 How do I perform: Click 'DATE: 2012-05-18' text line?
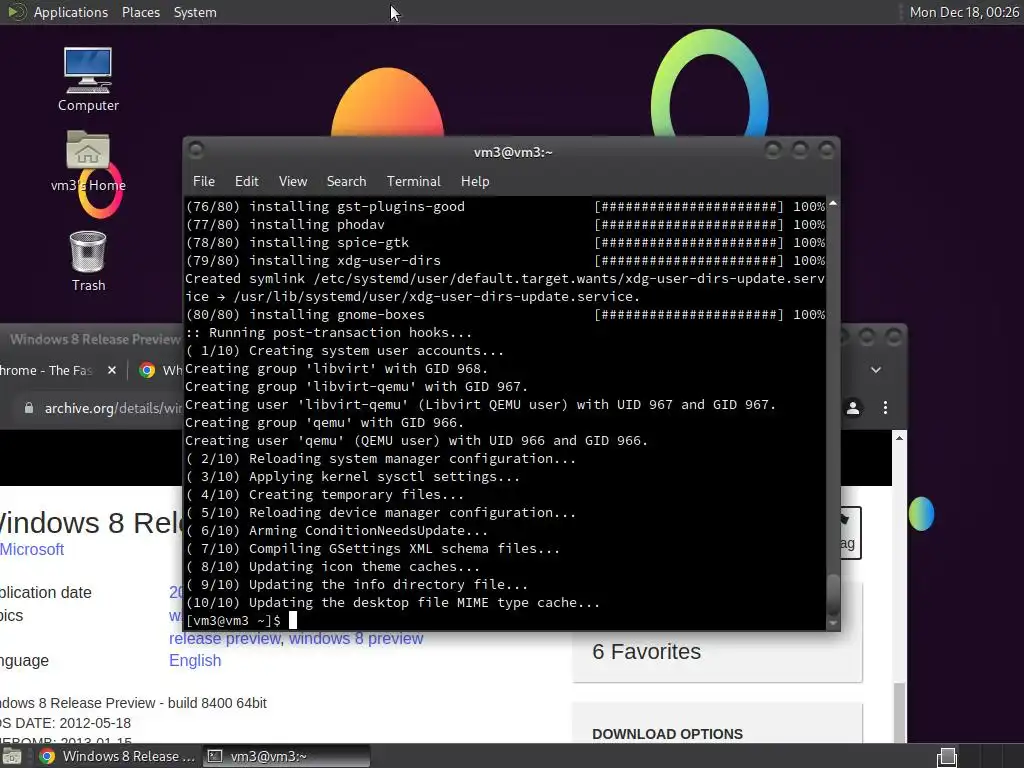73,724
